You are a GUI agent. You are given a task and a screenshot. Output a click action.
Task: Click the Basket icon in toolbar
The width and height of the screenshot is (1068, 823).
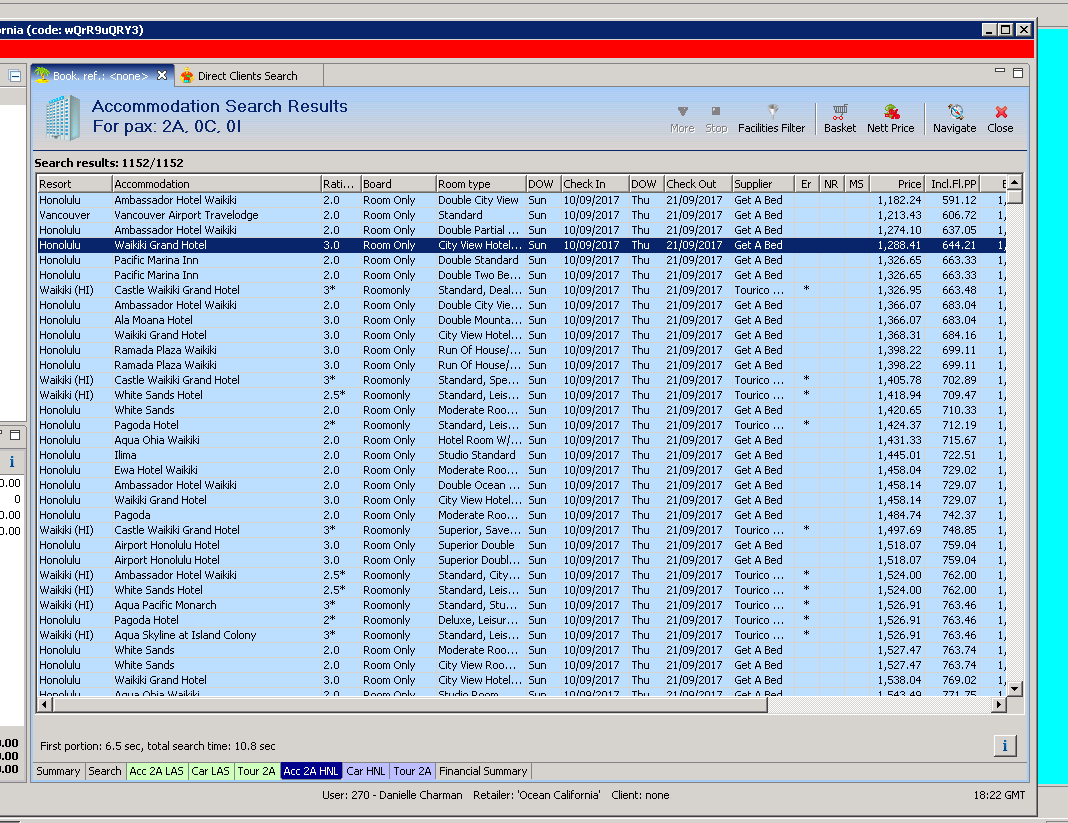click(839, 118)
